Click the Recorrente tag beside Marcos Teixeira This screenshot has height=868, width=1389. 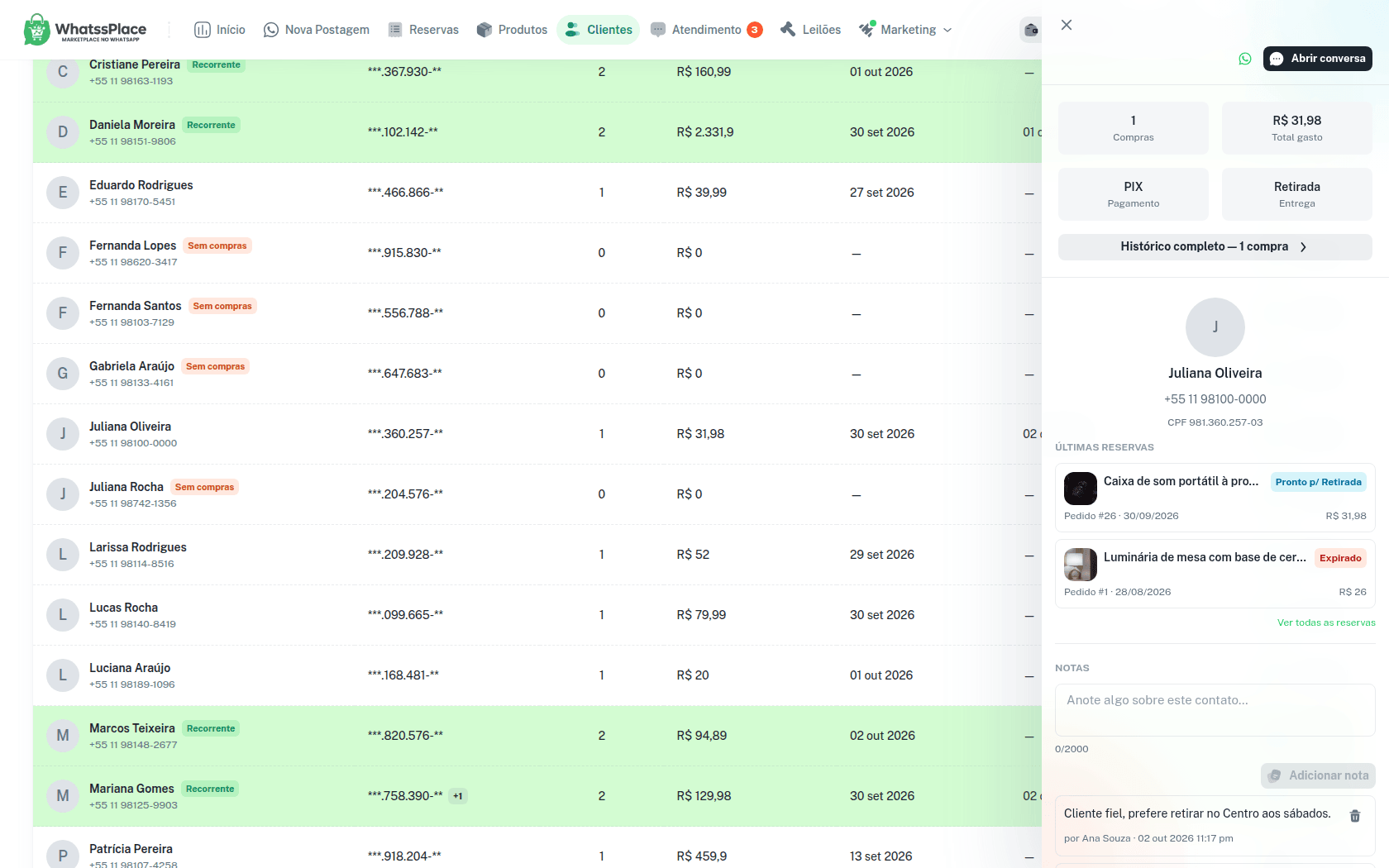(211, 728)
